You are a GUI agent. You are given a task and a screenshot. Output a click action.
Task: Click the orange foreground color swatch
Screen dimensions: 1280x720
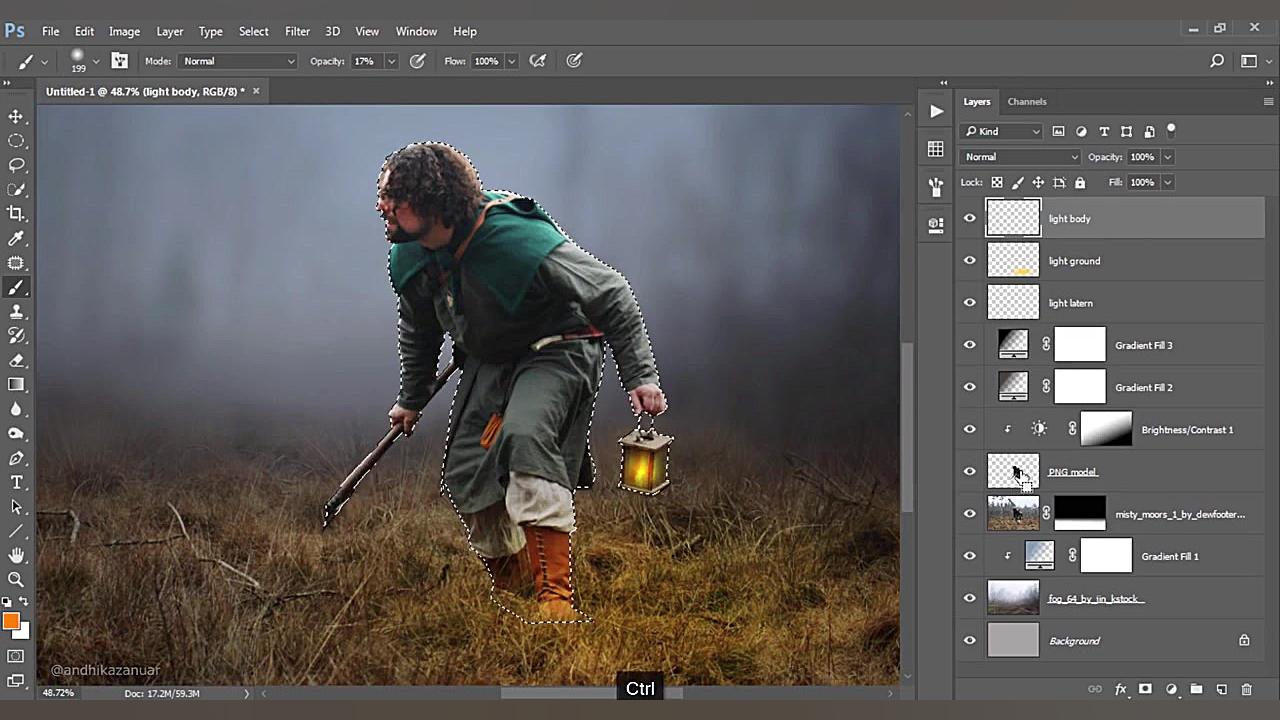coord(11,622)
